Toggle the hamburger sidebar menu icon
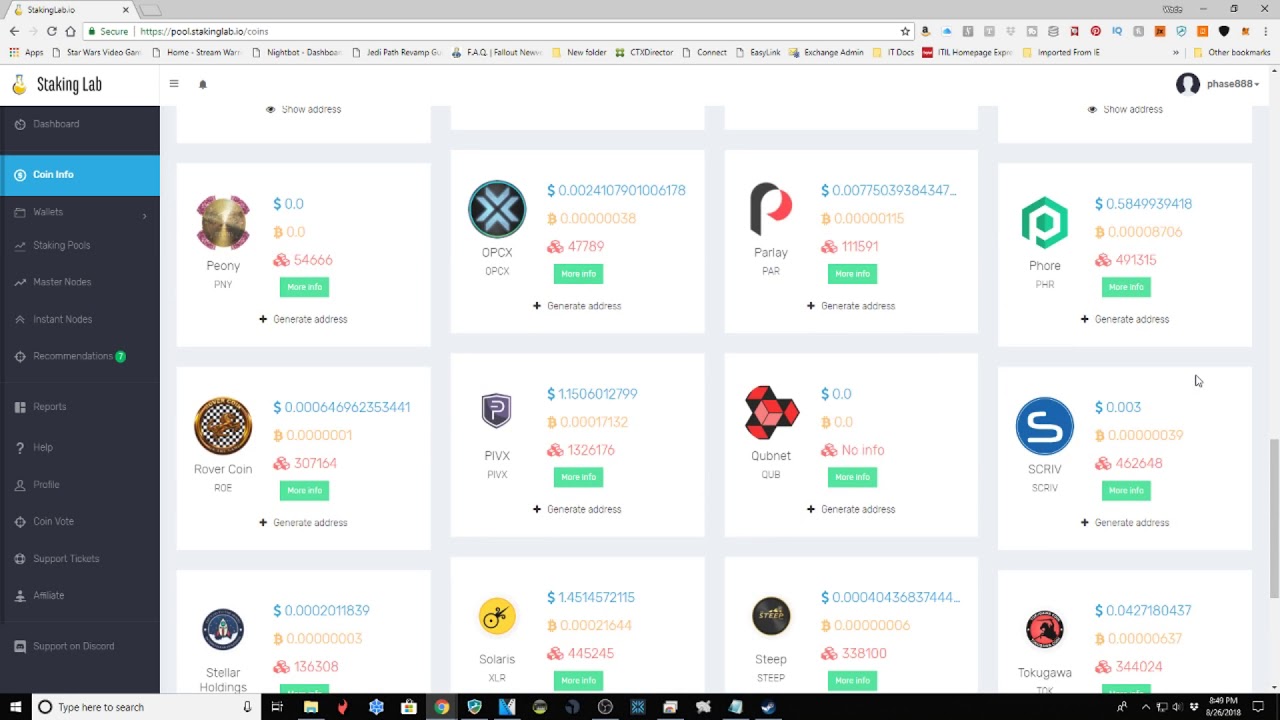This screenshot has width=1280, height=720. (x=174, y=84)
